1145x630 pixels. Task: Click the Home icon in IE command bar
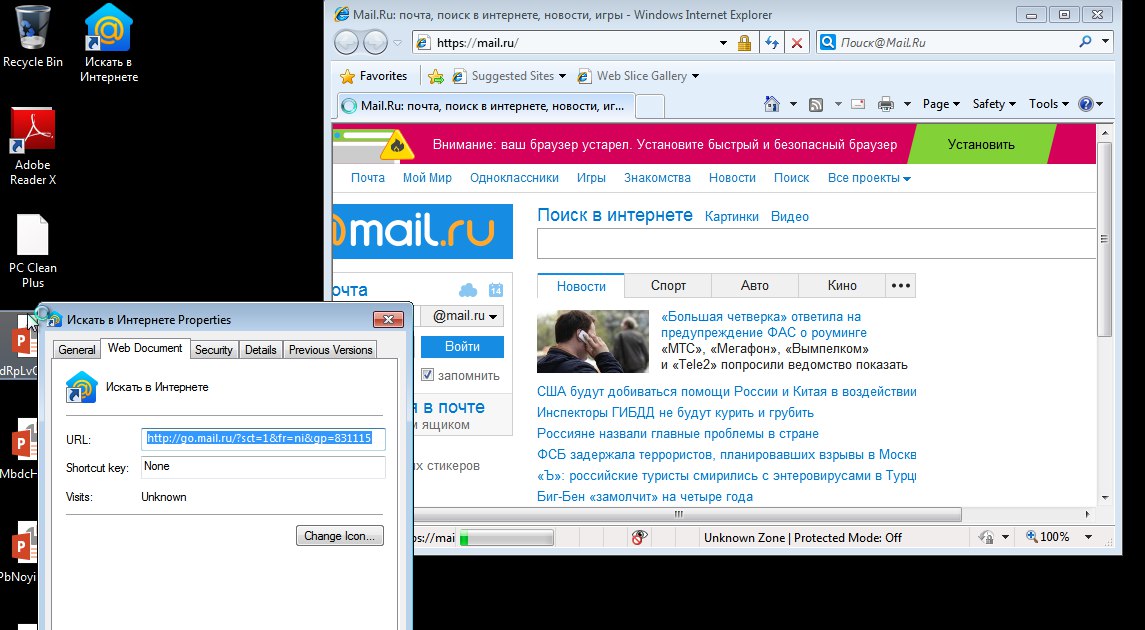pos(772,104)
